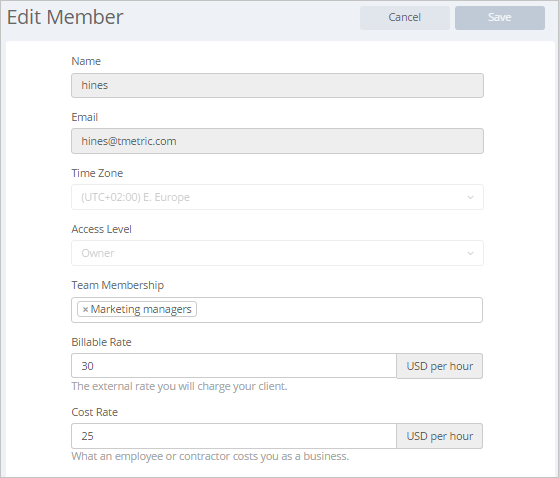Click the Save button
The image size is (559, 478).
(x=499, y=17)
